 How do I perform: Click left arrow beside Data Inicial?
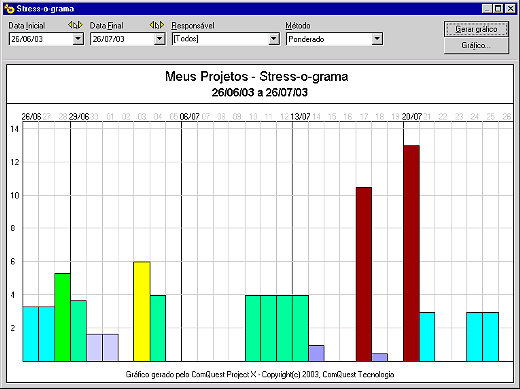point(70,25)
